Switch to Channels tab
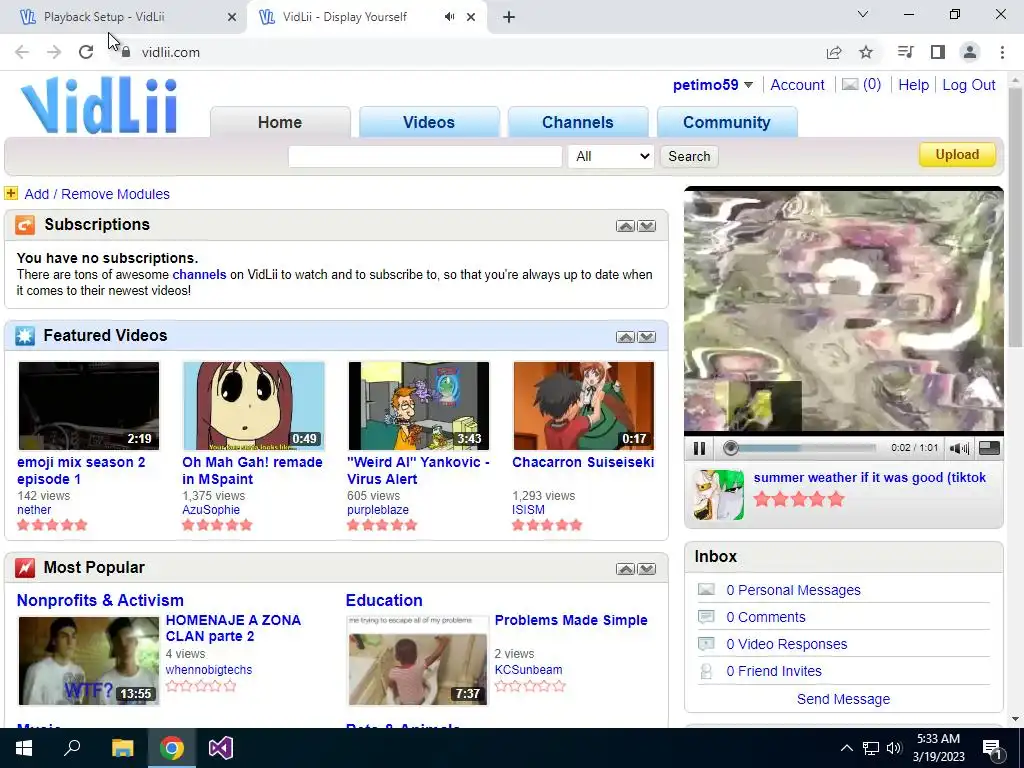This screenshot has width=1024, height=768. [x=578, y=122]
